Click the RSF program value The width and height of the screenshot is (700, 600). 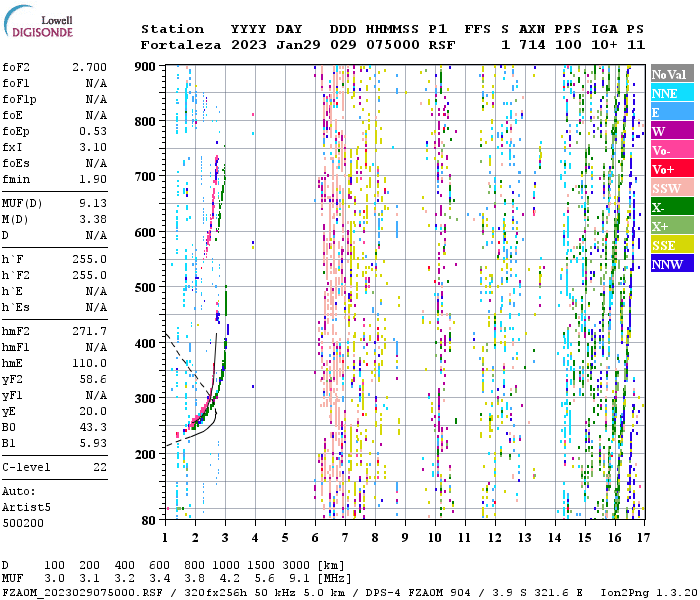(x=442, y=46)
